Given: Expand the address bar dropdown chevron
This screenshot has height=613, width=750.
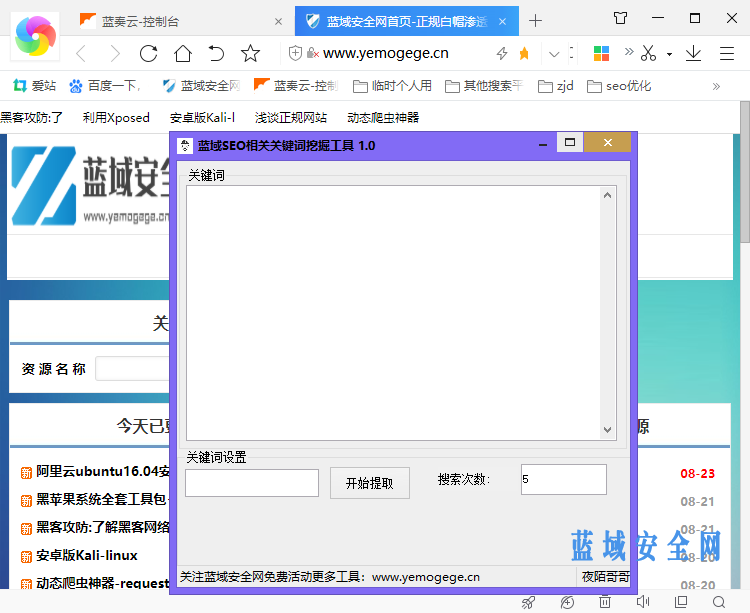Looking at the screenshot, I should pyautogui.click(x=553, y=54).
